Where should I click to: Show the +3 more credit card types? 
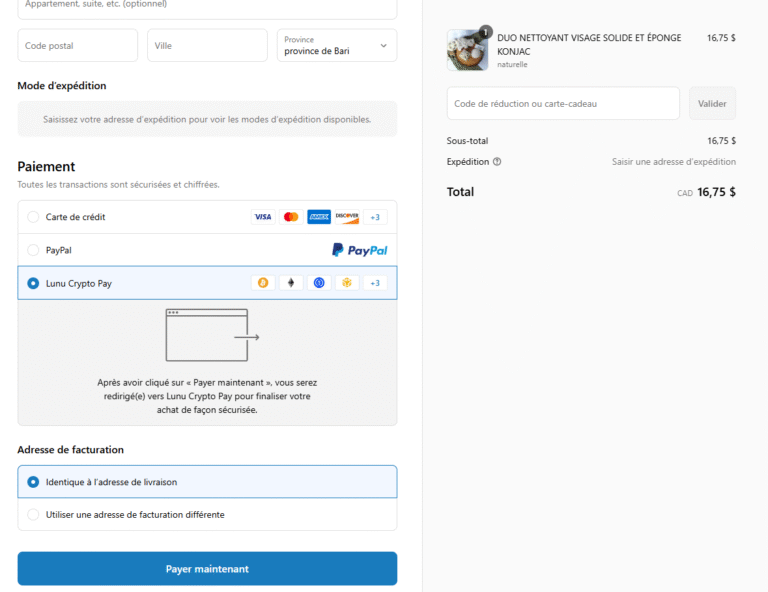[375, 217]
